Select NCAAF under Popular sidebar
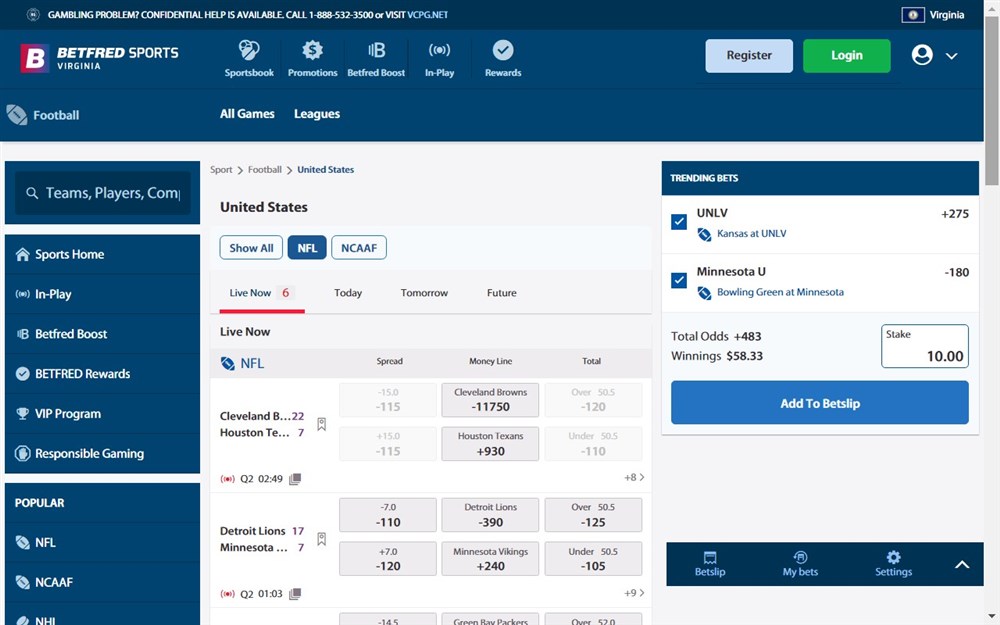The width and height of the screenshot is (1000, 625). pyautogui.click(x=102, y=582)
